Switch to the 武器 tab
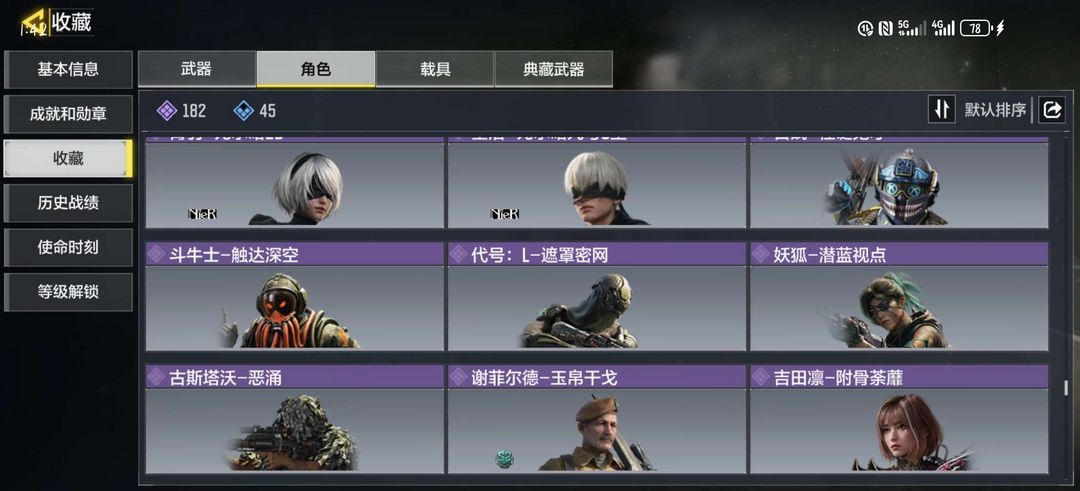 (197, 69)
